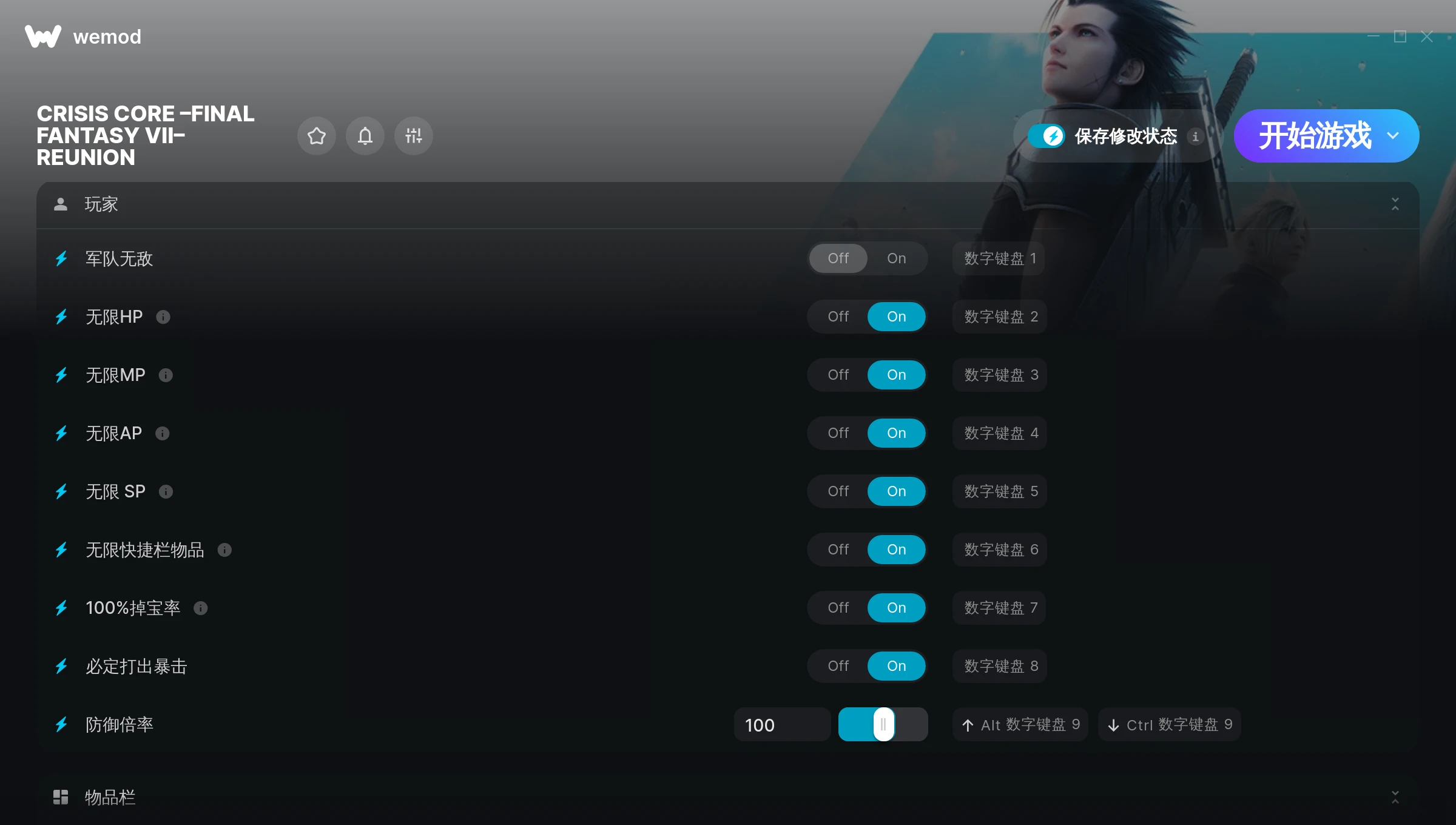Click the info icon next to 保存修改状态
This screenshot has width=1456, height=825.
tap(1195, 136)
